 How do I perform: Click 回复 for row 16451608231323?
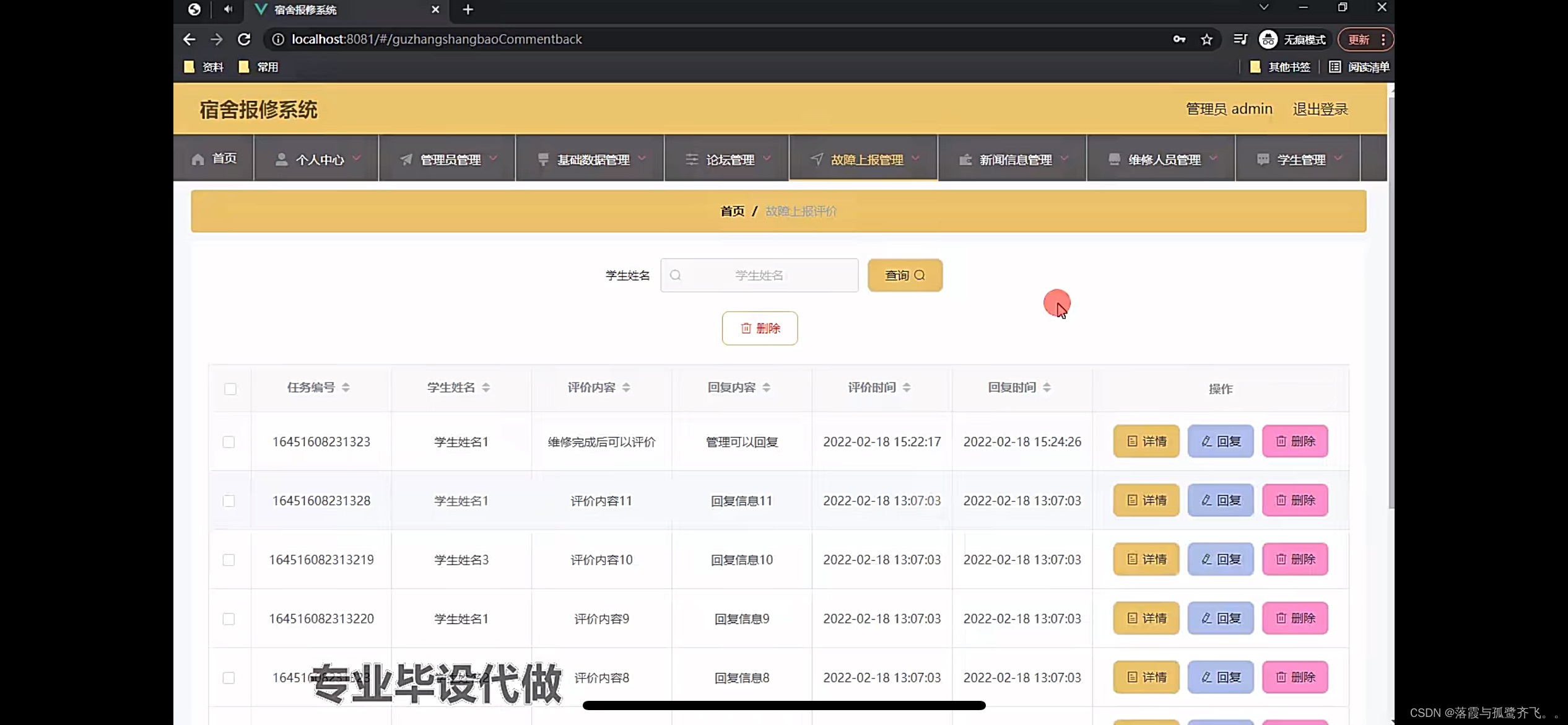pos(1221,441)
